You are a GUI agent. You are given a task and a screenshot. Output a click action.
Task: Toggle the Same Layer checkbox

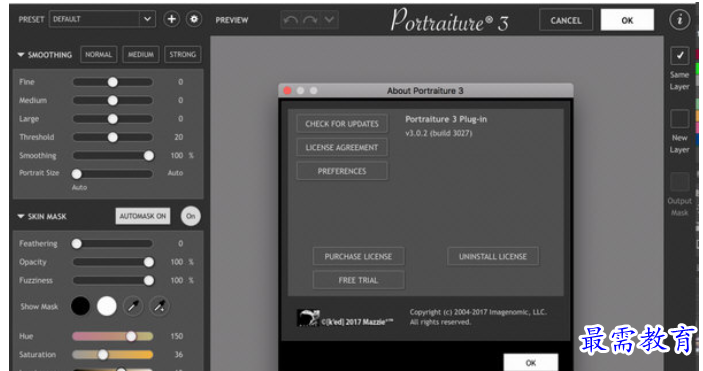pos(680,56)
